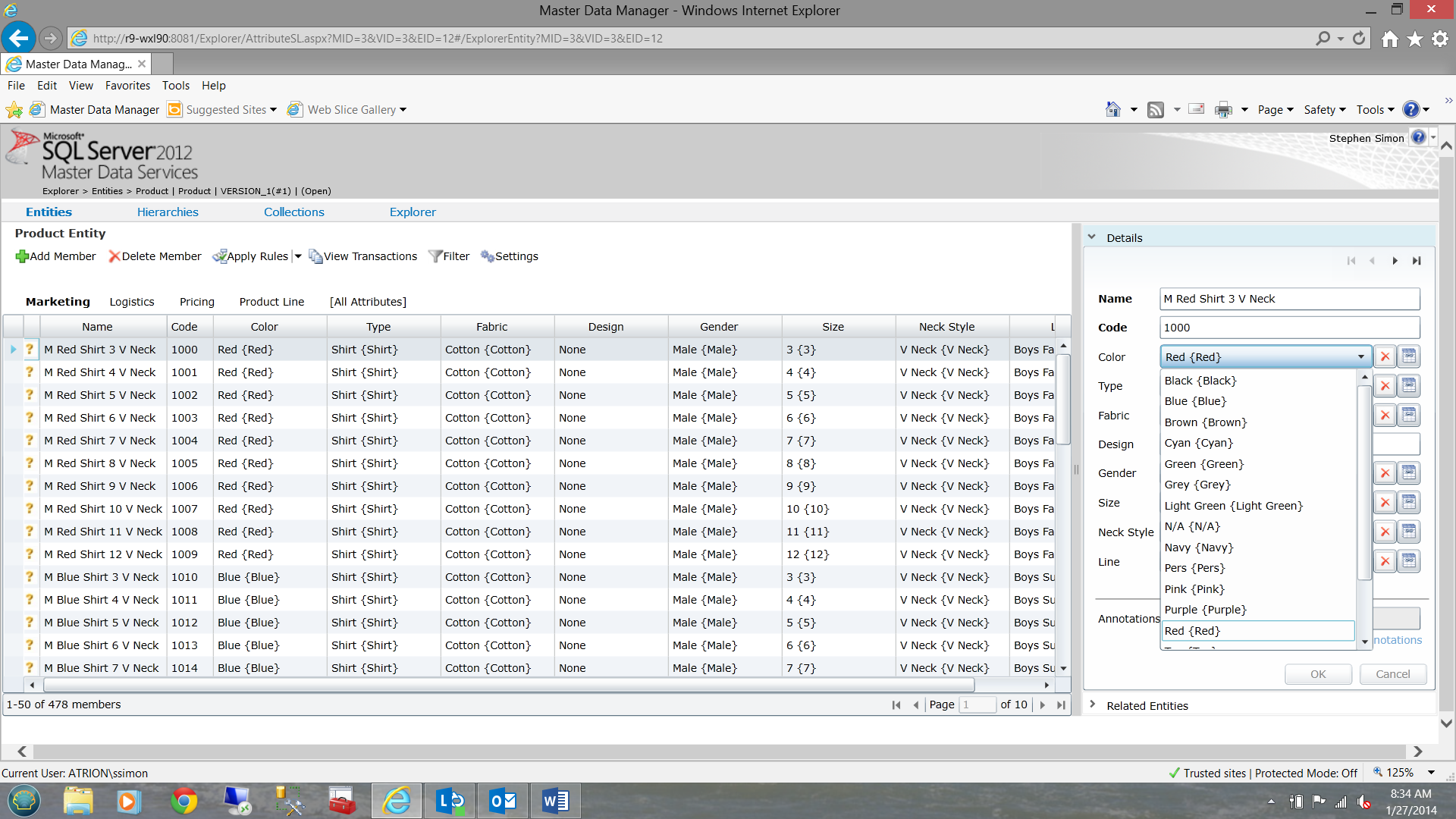The width and height of the screenshot is (1456, 819).
Task: Open Word from the Windows taskbar
Action: click(555, 801)
